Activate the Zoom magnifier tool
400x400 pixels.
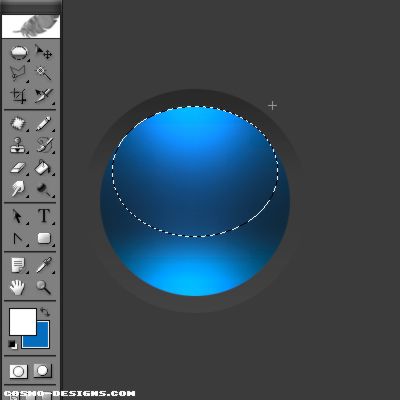coord(44,287)
